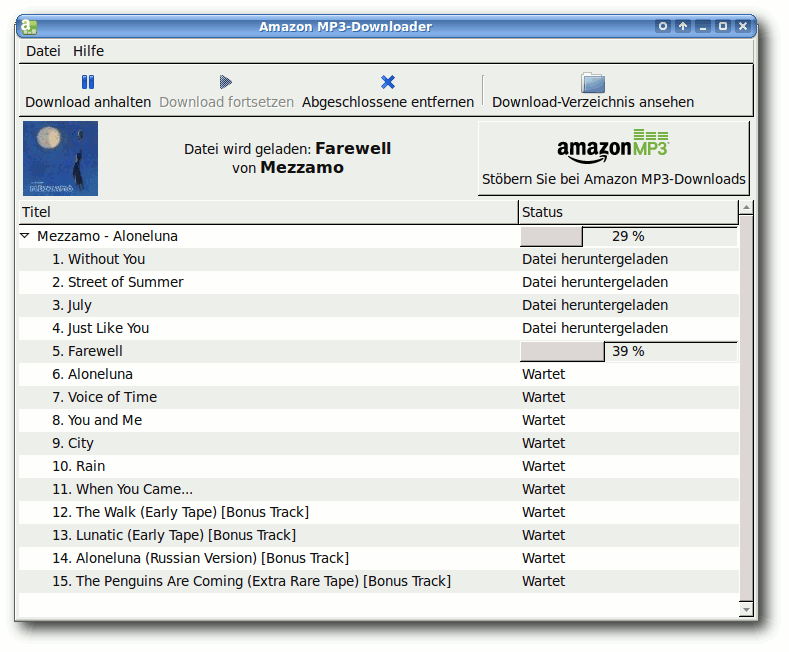Click the play icon for Download fortsetzen
This screenshot has height=652, width=789.
(x=226, y=82)
